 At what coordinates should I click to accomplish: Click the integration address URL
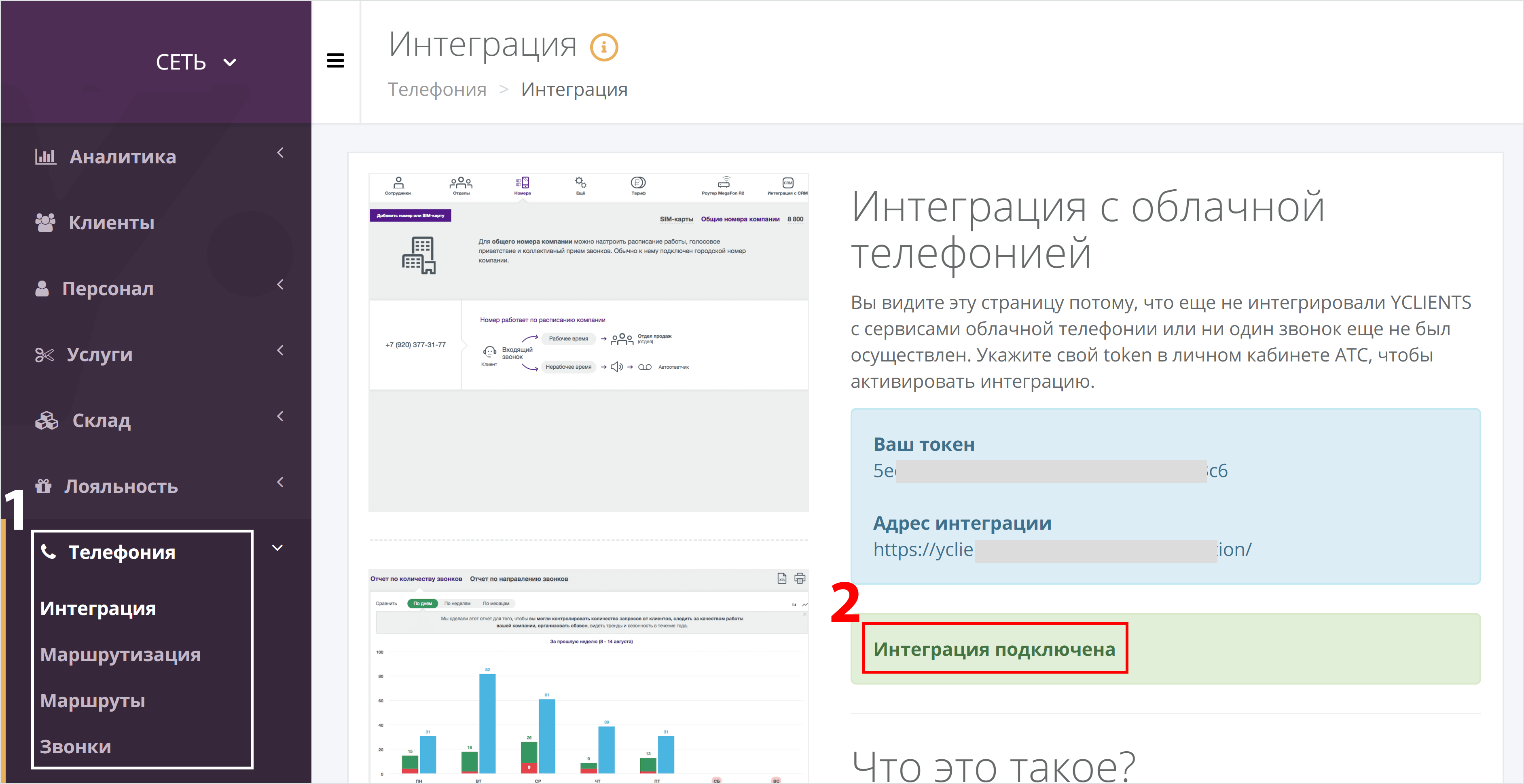pyautogui.click(x=1063, y=550)
